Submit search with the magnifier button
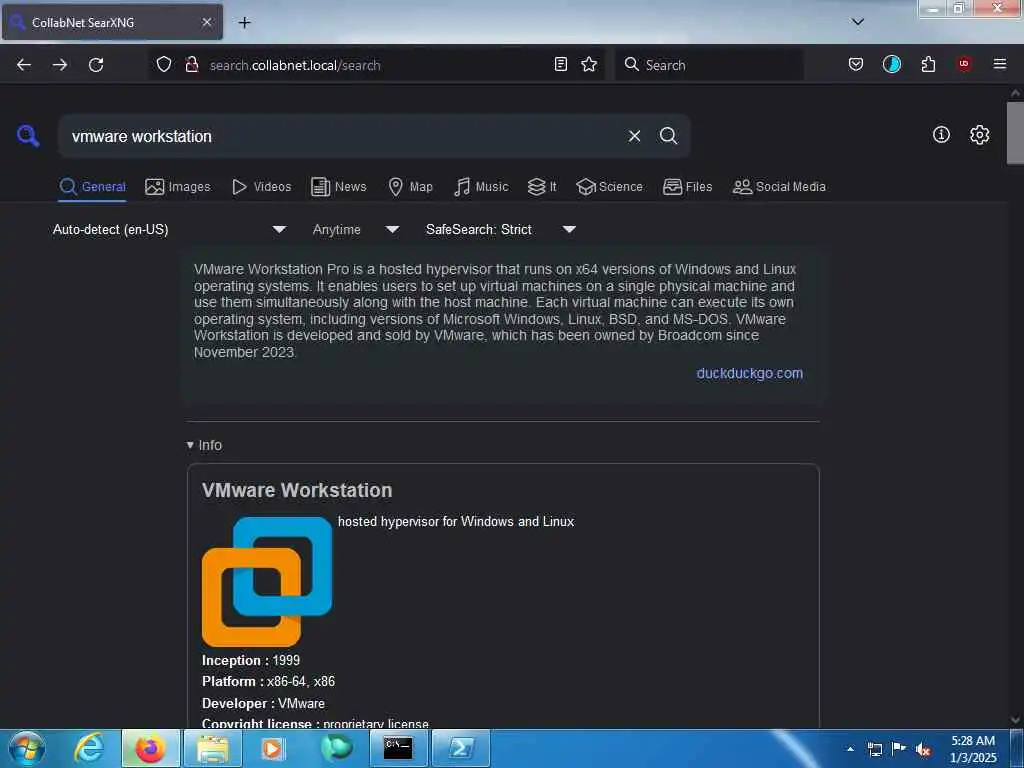 click(x=668, y=136)
